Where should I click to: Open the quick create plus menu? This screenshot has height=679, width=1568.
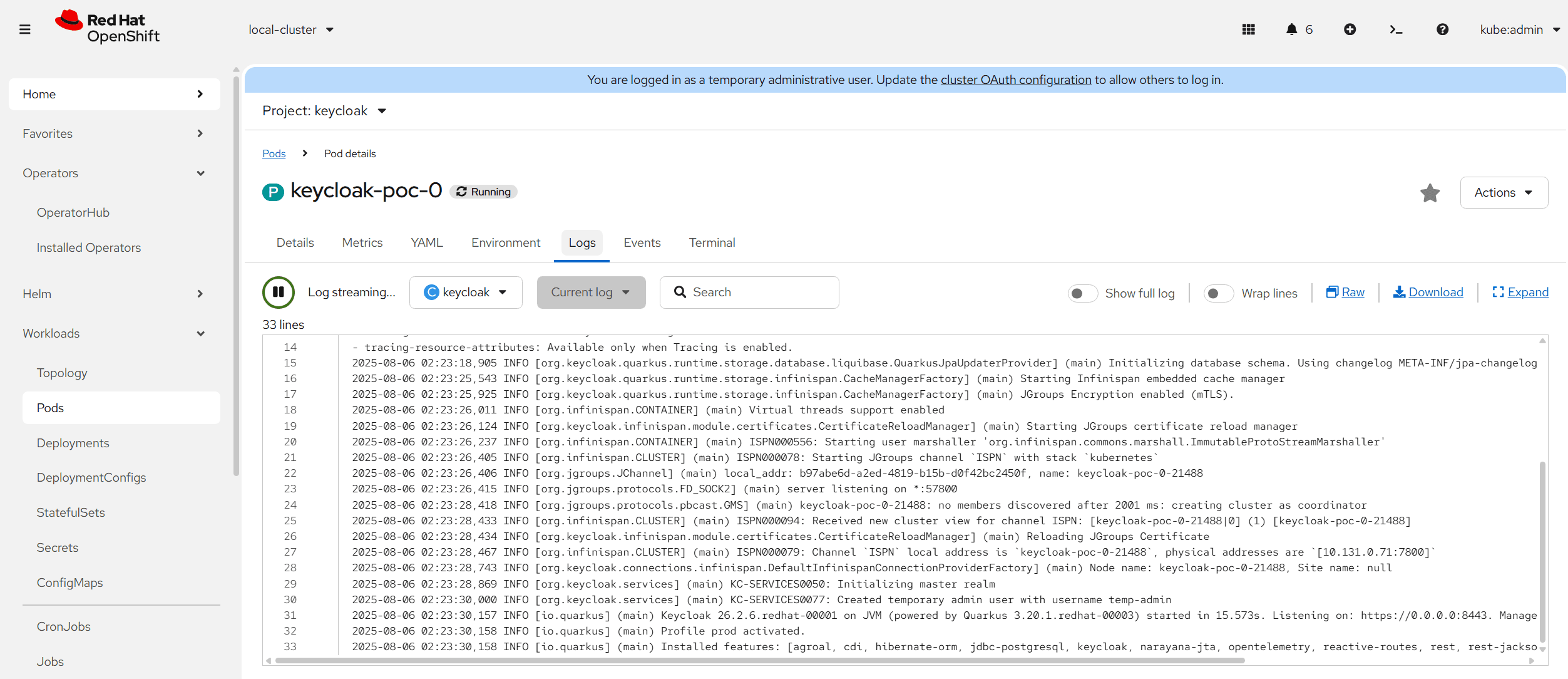coord(1350,29)
